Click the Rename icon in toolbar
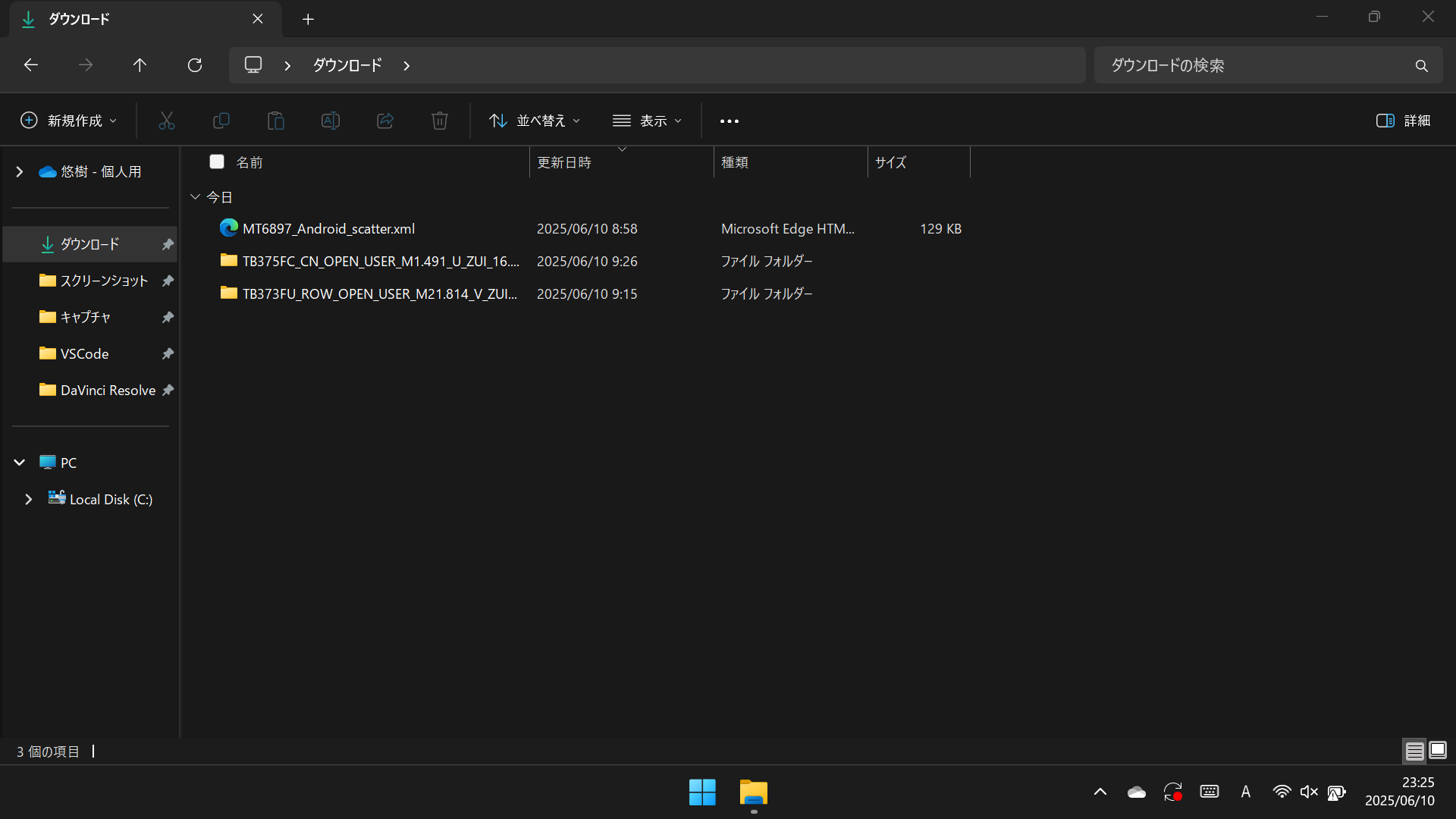1456x819 pixels. pos(331,121)
